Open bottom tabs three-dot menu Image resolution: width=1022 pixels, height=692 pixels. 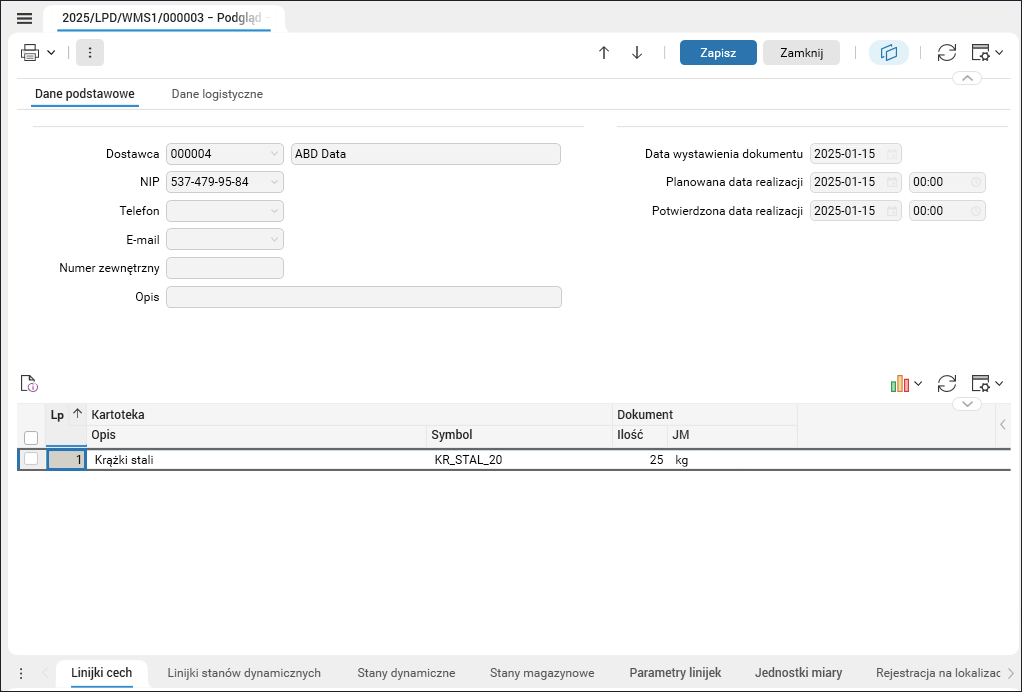(x=21, y=673)
